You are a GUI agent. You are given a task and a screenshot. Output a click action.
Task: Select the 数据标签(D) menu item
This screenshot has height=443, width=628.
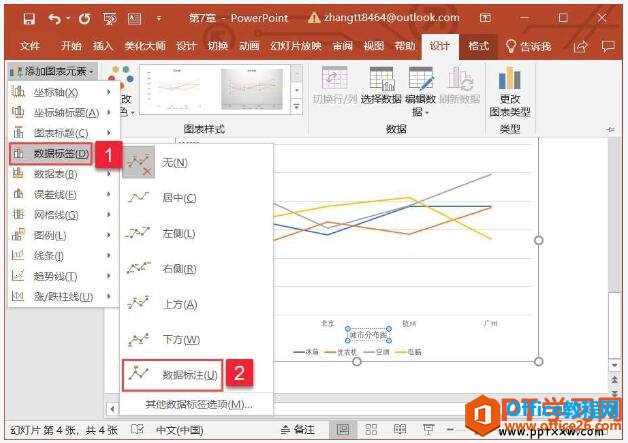tap(51, 153)
